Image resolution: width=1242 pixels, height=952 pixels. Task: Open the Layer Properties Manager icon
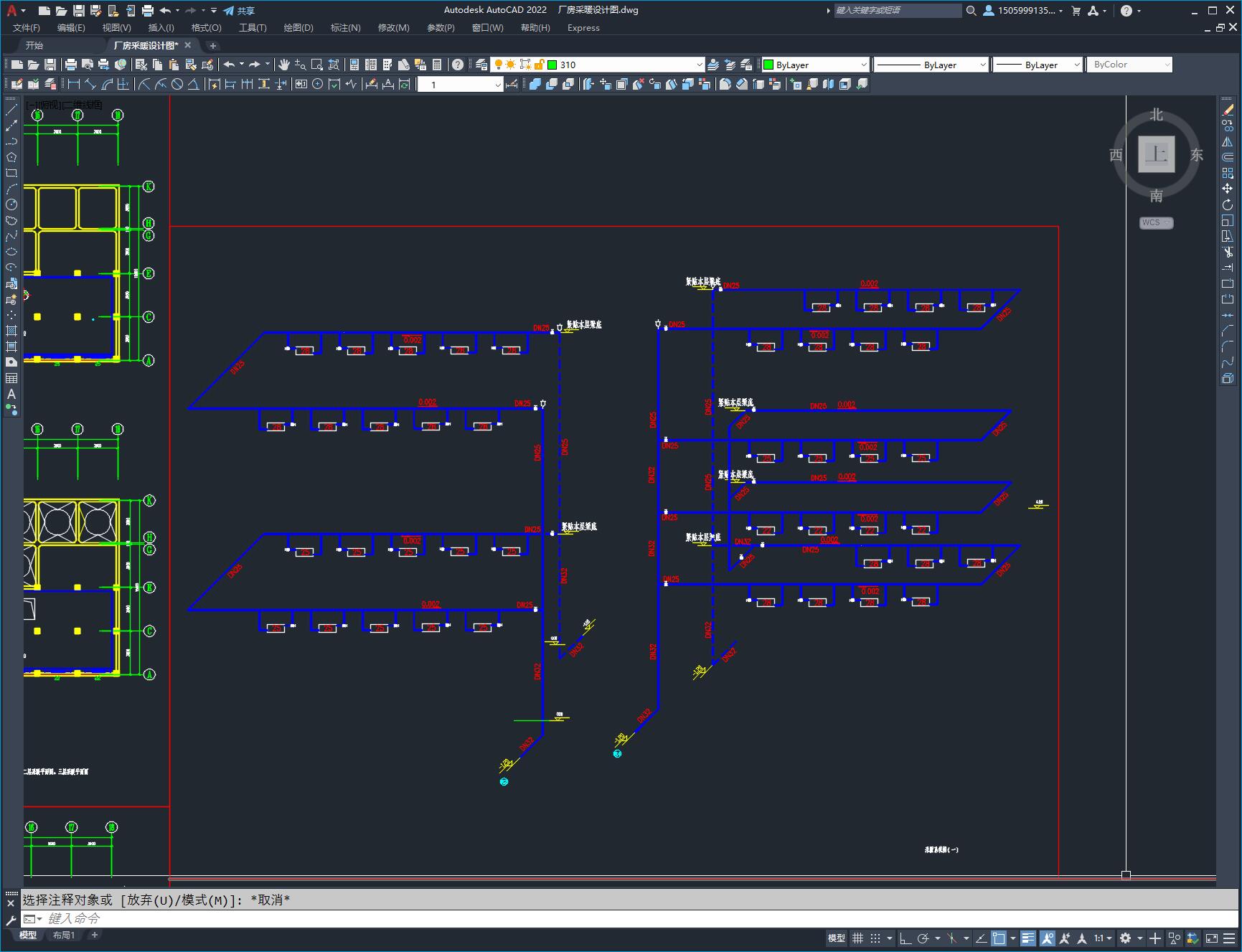481,65
